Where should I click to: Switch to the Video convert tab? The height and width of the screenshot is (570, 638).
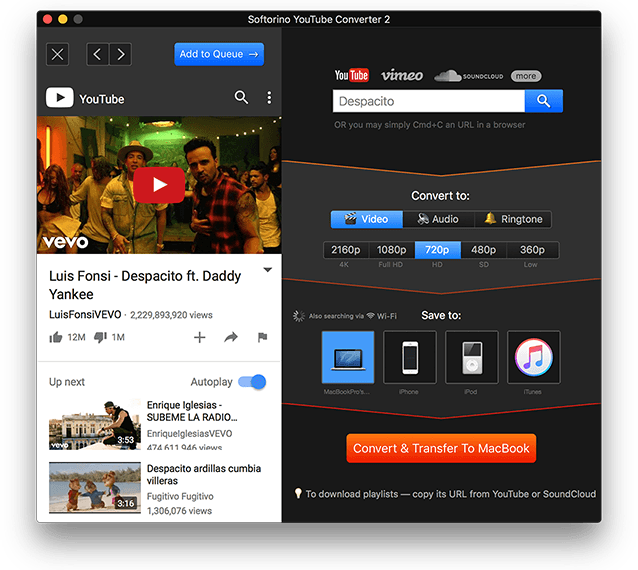pos(367,219)
